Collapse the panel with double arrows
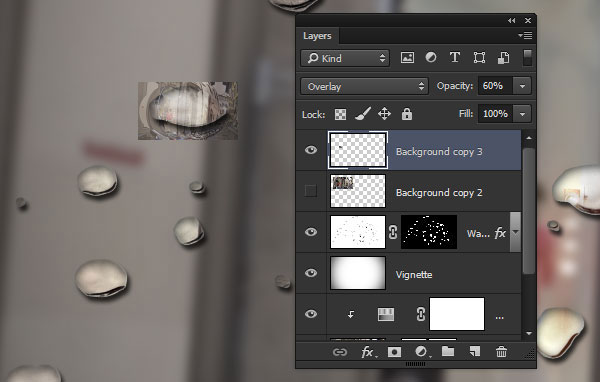This screenshot has width=600, height=382. (512, 21)
